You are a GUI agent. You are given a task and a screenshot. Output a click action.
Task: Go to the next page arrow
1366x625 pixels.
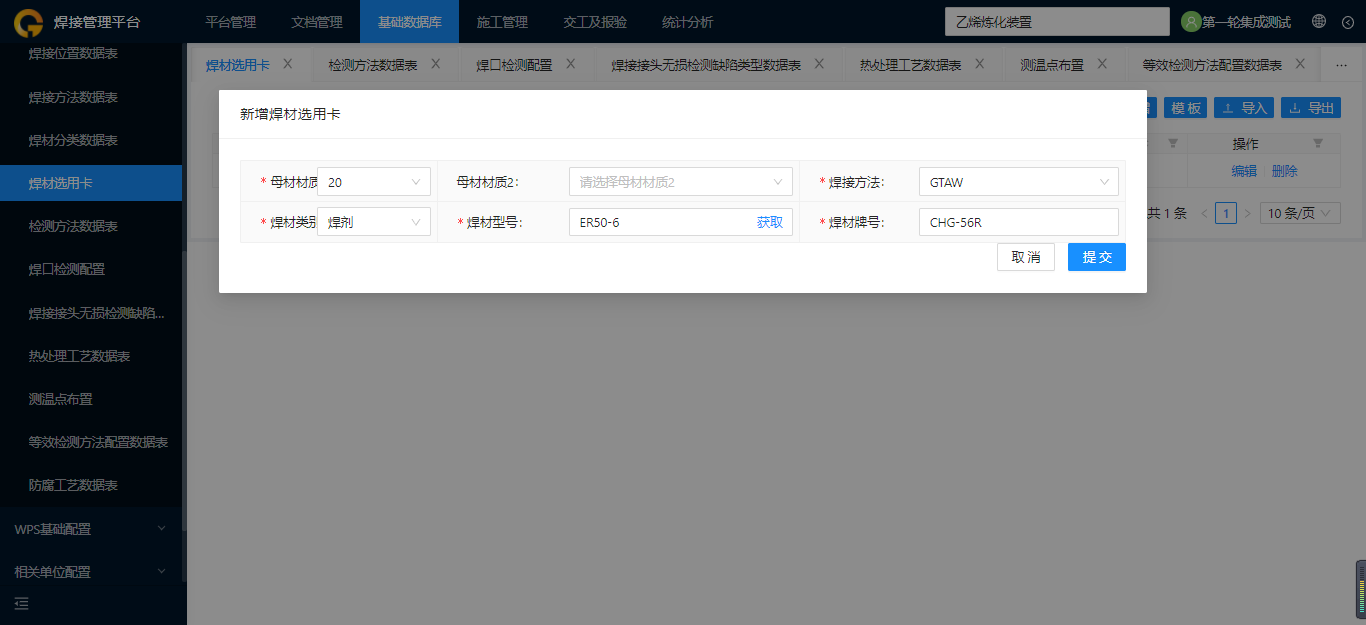pyautogui.click(x=1247, y=213)
